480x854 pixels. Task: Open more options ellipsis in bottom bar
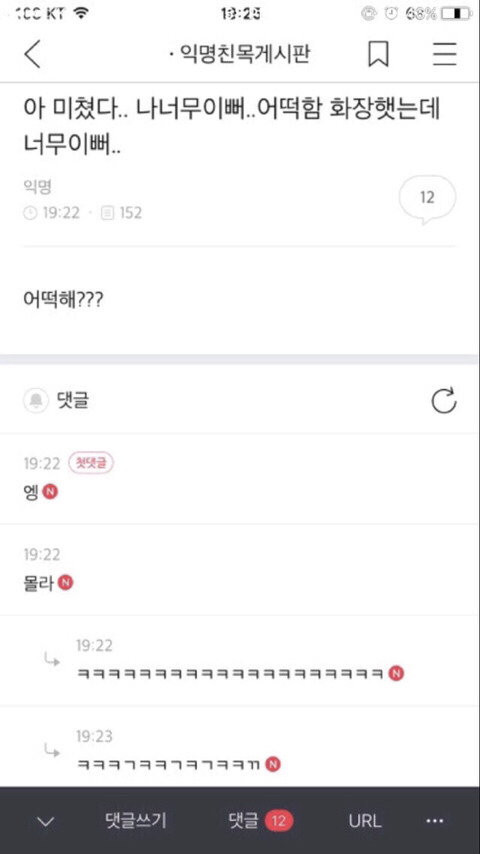(435, 821)
